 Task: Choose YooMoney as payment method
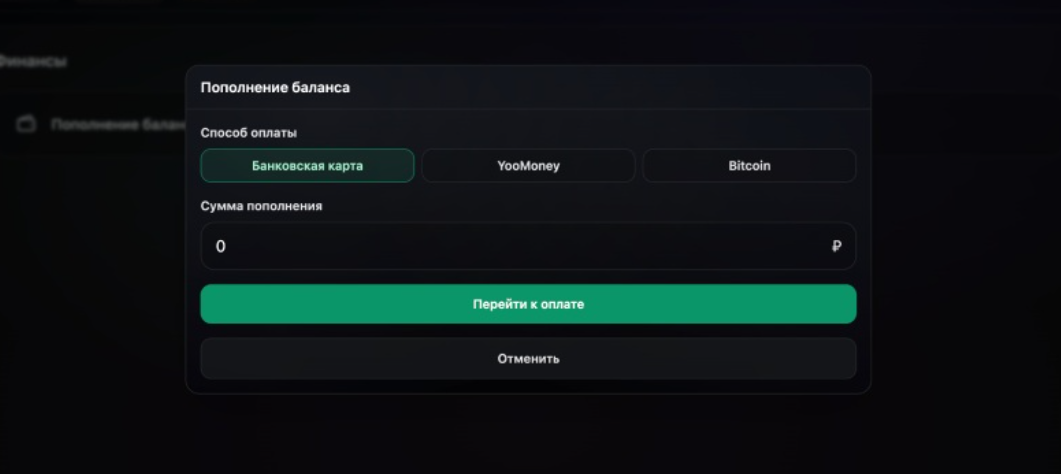pyautogui.click(x=528, y=166)
